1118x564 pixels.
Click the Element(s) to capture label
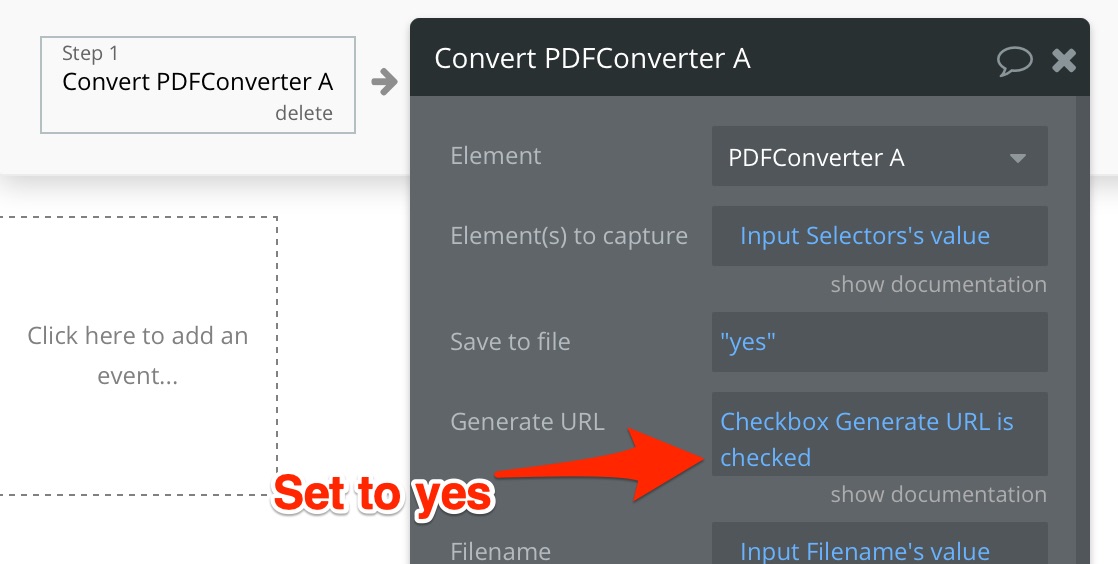tap(569, 236)
